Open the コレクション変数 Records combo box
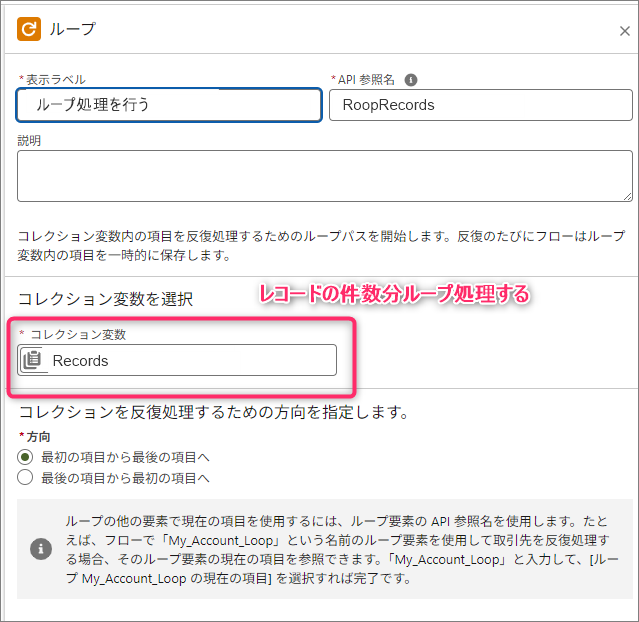639x622 pixels. [x=190, y=361]
